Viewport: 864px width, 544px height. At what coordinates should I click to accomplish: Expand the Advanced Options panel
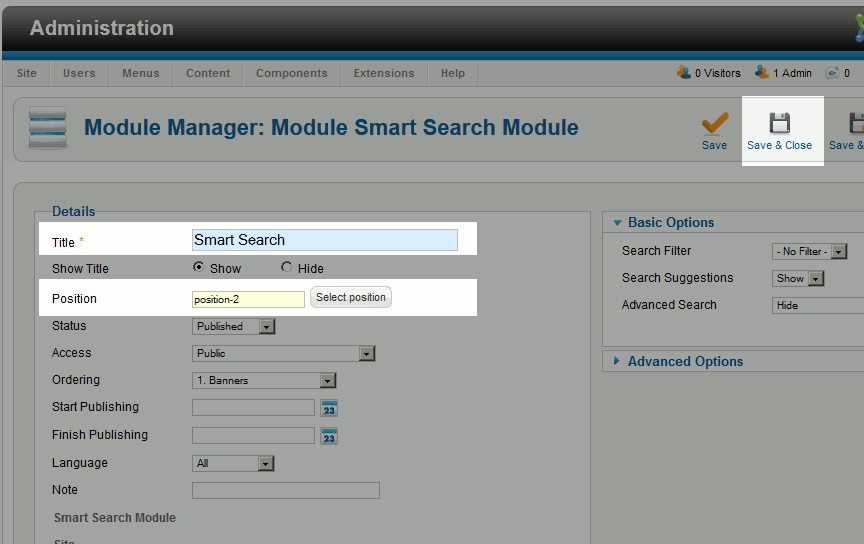pyautogui.click(x=684, y=361)
